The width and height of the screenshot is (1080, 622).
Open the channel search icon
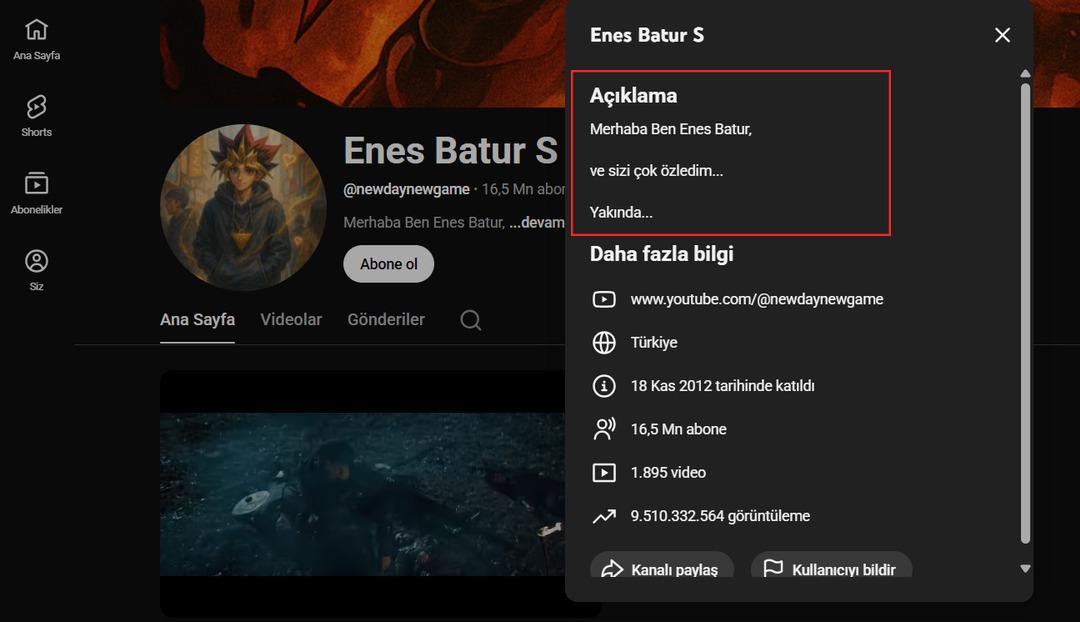470,320
